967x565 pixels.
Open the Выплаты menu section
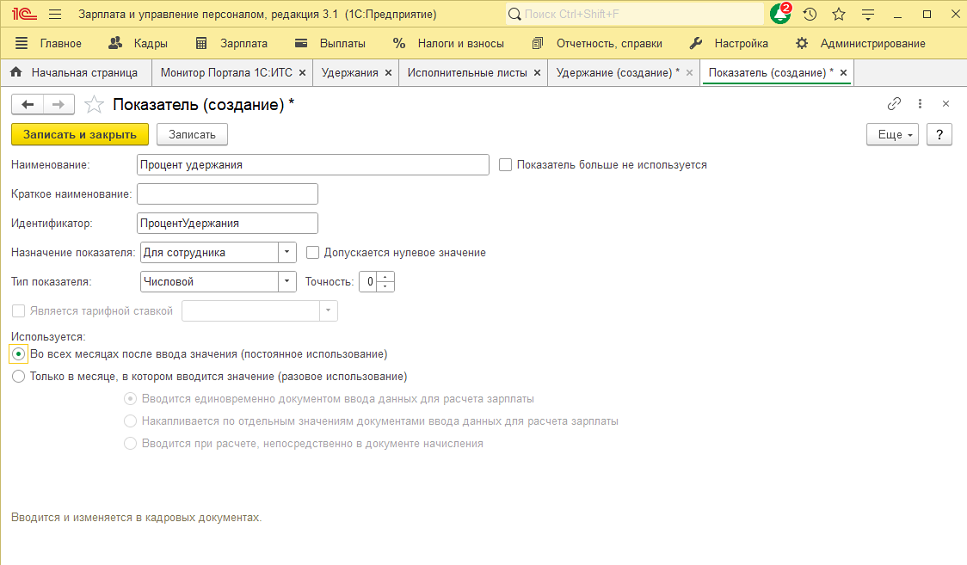point(342,43)
